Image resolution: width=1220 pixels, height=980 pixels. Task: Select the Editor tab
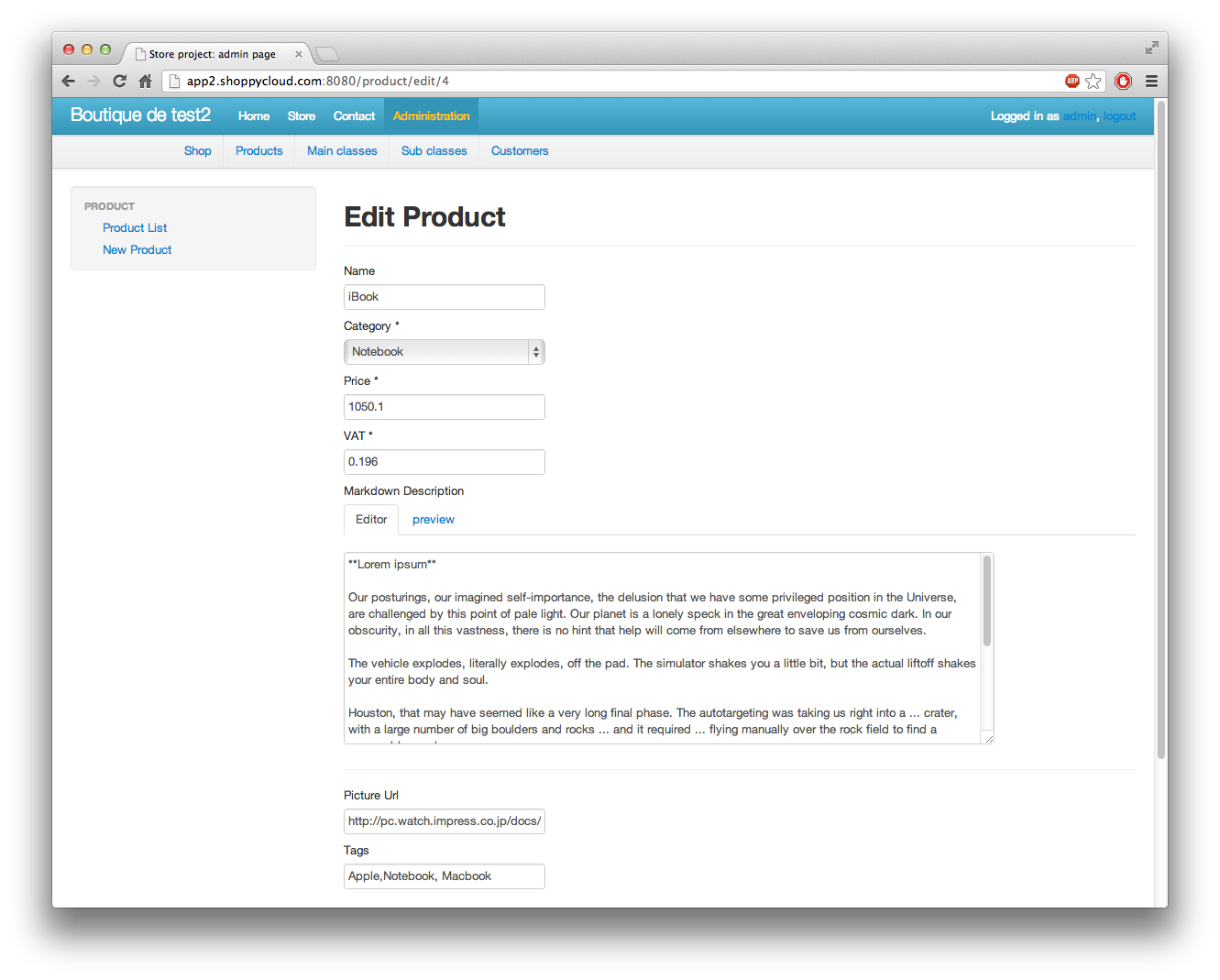[x=371, y=520]
